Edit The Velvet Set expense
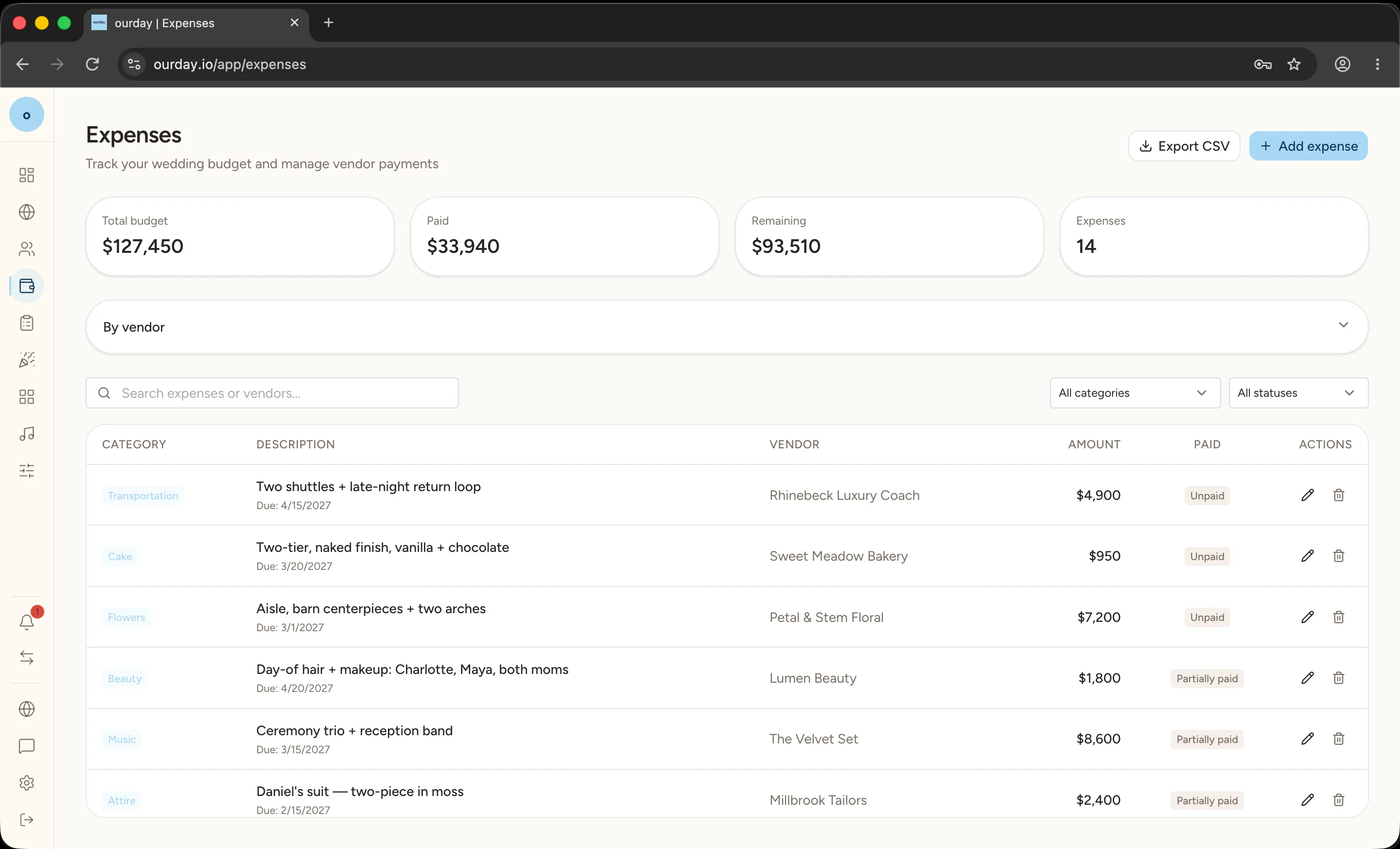1400x849 pixels. click(x=1307, y=739)
